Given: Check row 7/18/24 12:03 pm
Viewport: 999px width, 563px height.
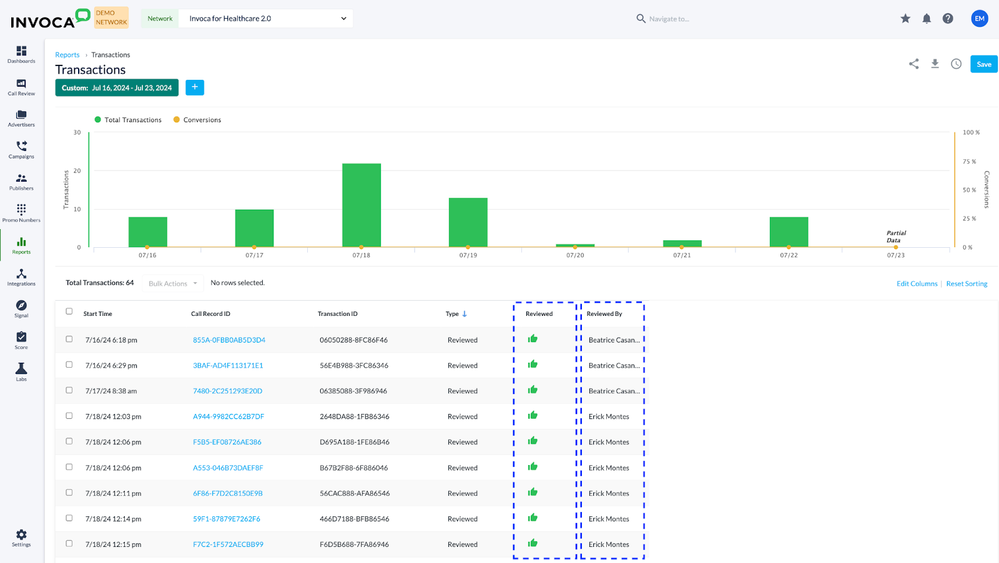Looking at the screenshot, I should (x=69, y=416).
